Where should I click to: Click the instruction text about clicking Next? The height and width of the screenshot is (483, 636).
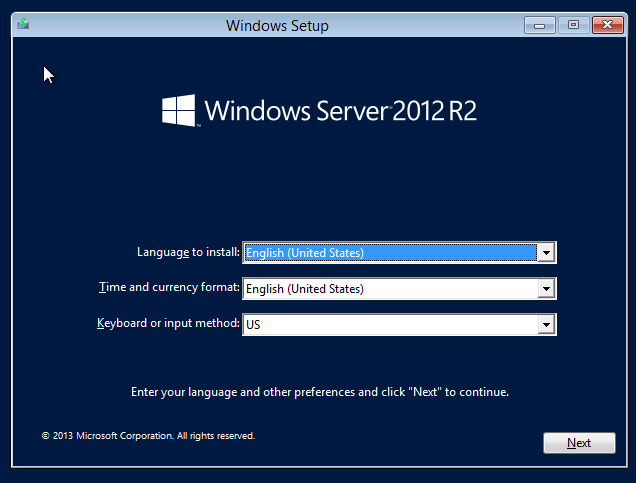point(320,392)
